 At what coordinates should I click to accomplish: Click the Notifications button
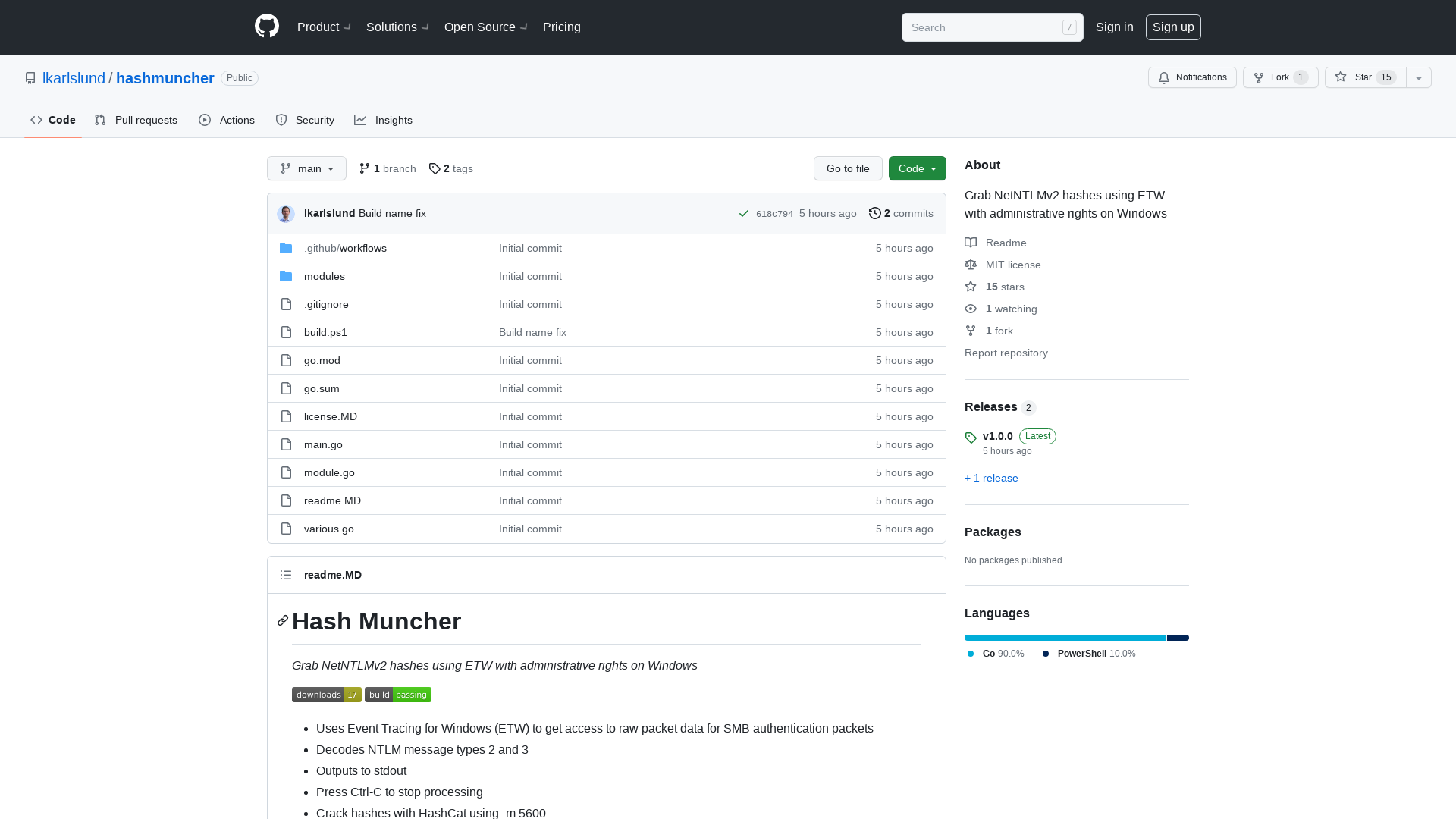tap(1192, 77)
